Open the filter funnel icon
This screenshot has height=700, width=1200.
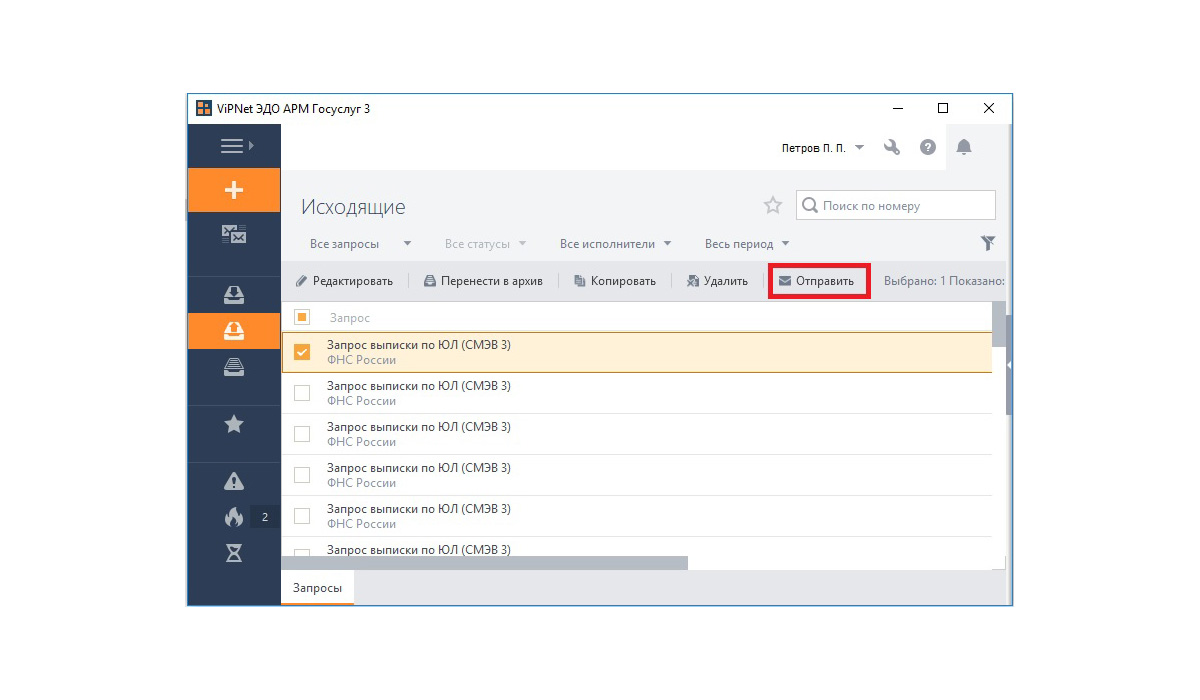(988, 243)
